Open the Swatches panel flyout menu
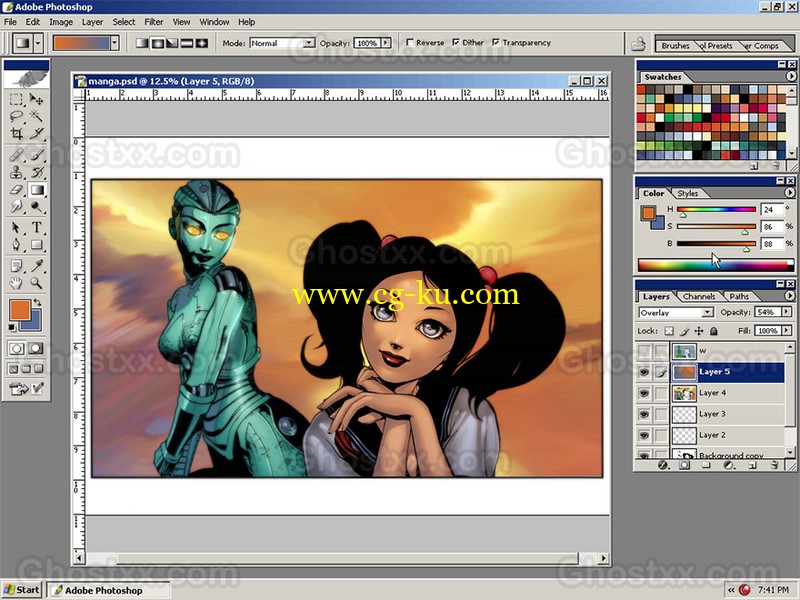This screenshot has width=800, height=600. pyautogui.click(x=791, y=76)
